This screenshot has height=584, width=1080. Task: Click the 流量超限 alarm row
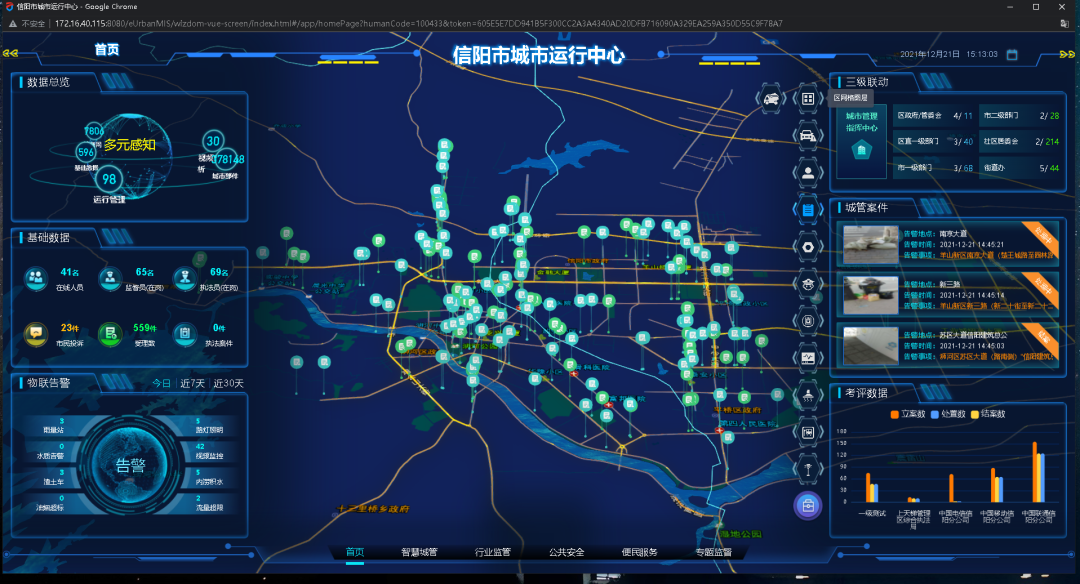point(209,503)
